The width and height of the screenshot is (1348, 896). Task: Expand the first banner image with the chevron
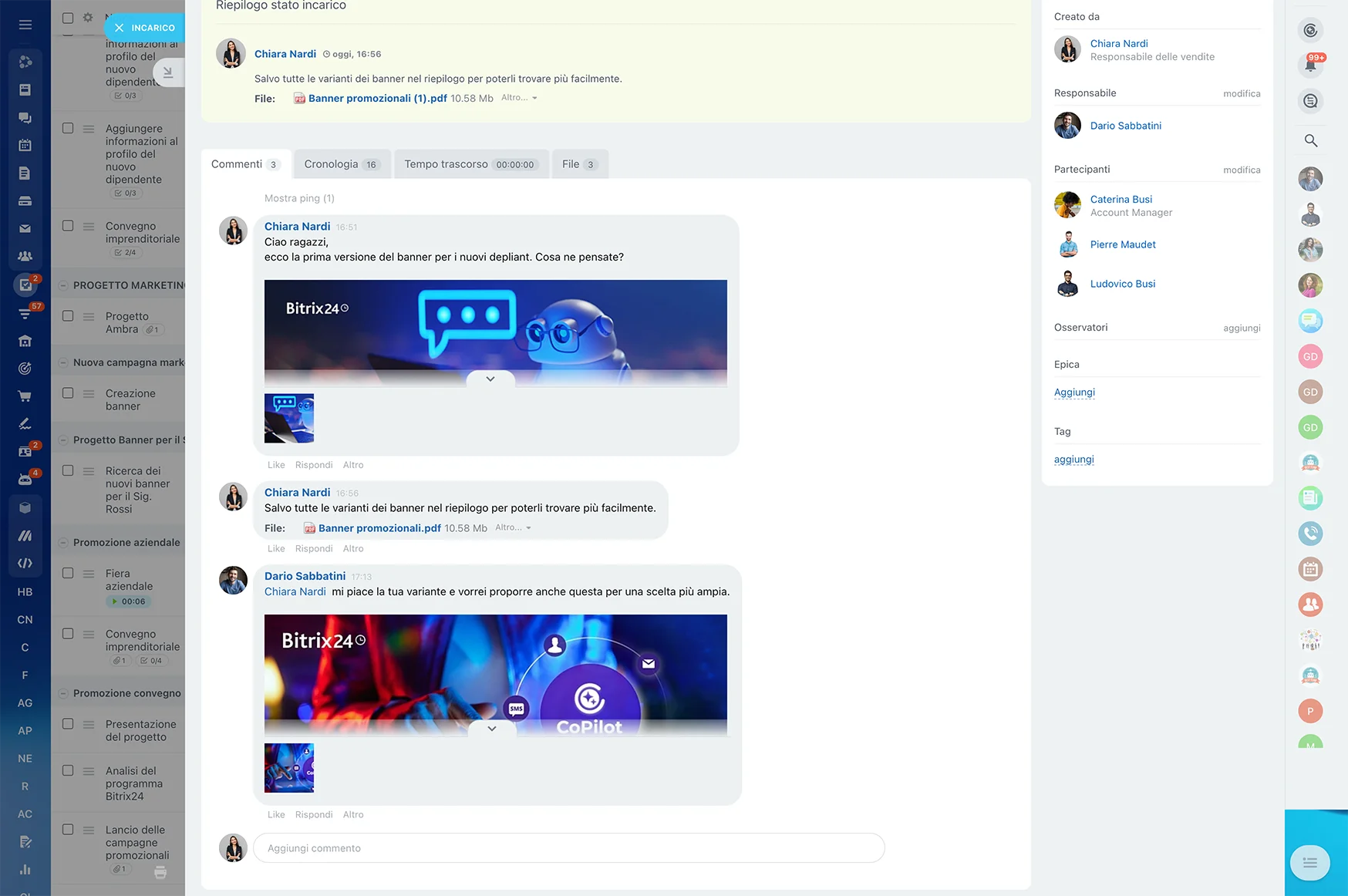pos(490,379)
